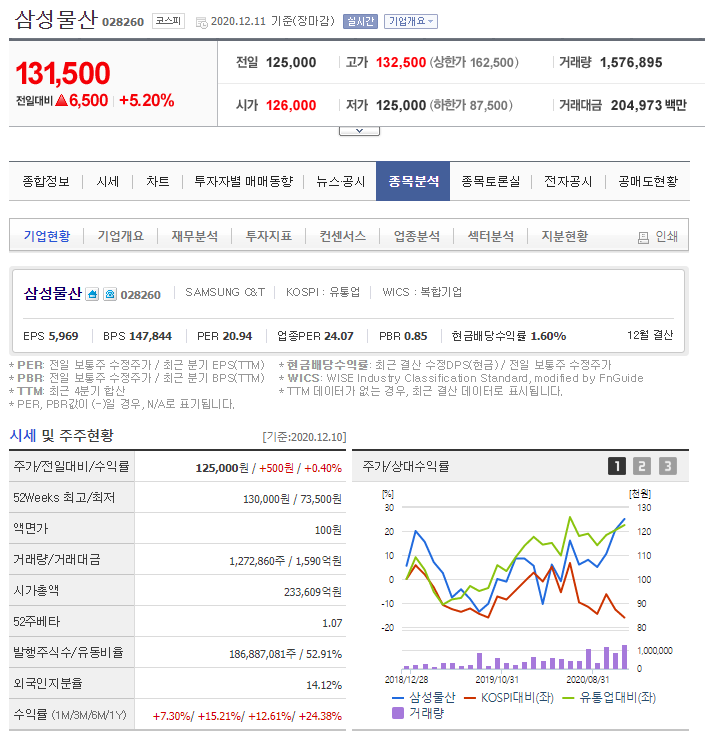This screenshot has height=734, width=705.
Task: Click the 삼성물산 company name link
Action: [52, 294]
